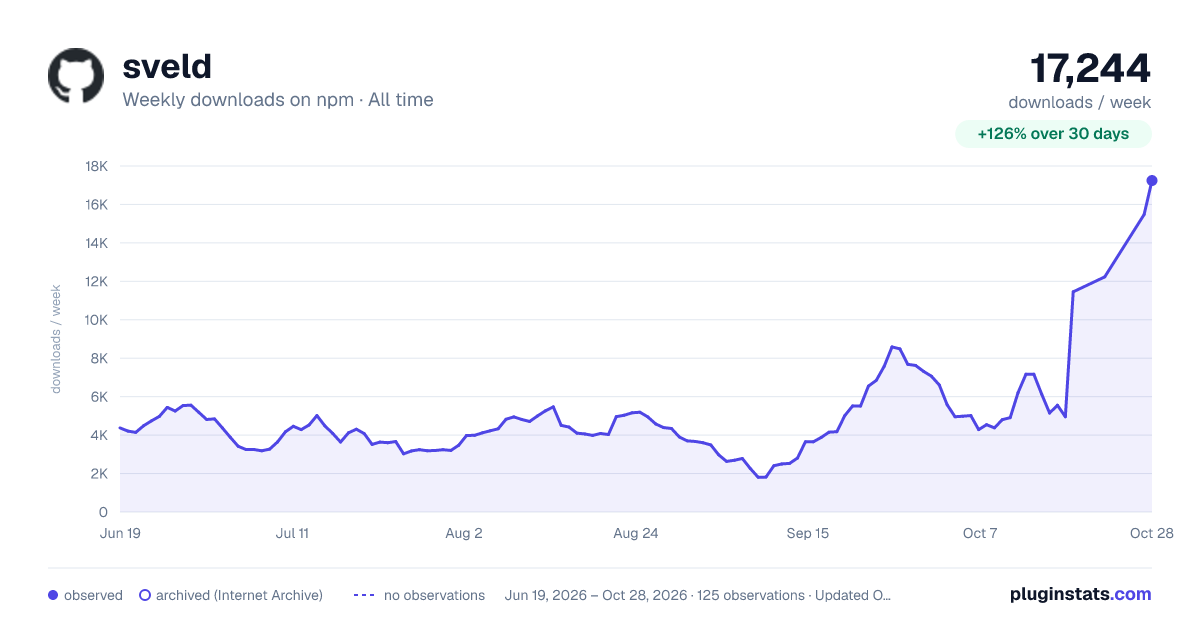Click the latest data point marker
The height and width of the screenshot is (630, 1200).
coord(1152,180)
